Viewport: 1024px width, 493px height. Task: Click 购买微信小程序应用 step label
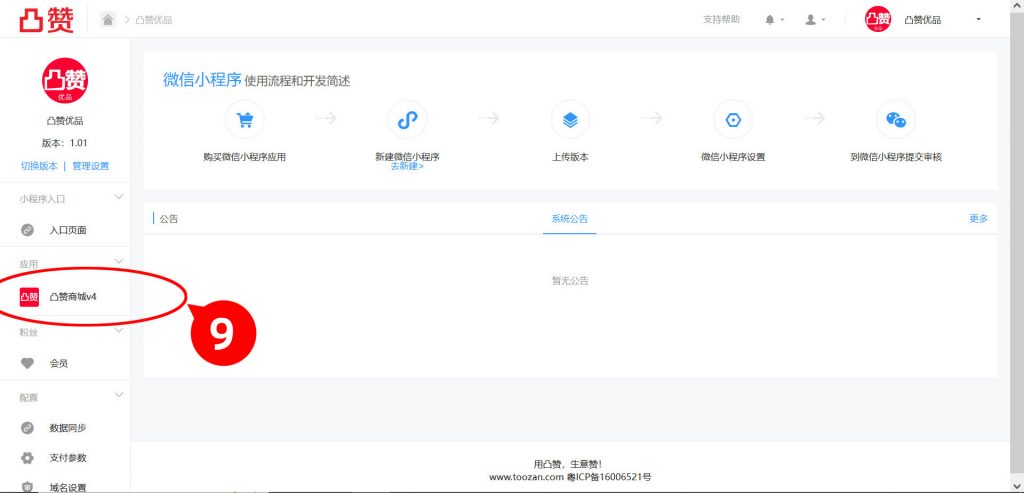coord(245,157)
